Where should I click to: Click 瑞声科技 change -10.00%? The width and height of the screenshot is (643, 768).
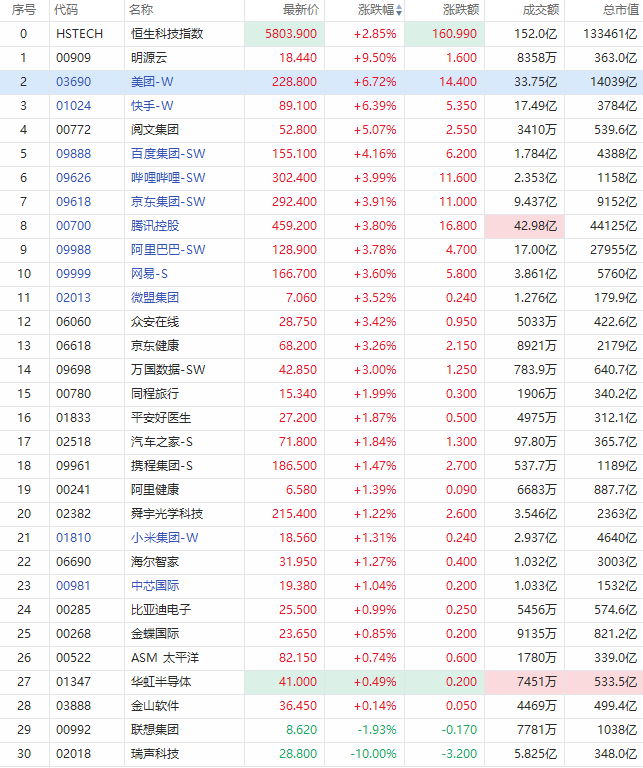(x=374, y=754)
